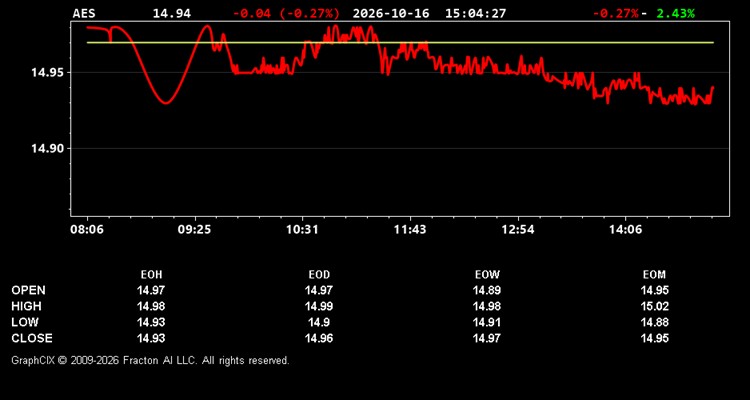The height and width of the screenshot is (400, 750).
Task: Click the EOM column header
Action: pos(654,275)
